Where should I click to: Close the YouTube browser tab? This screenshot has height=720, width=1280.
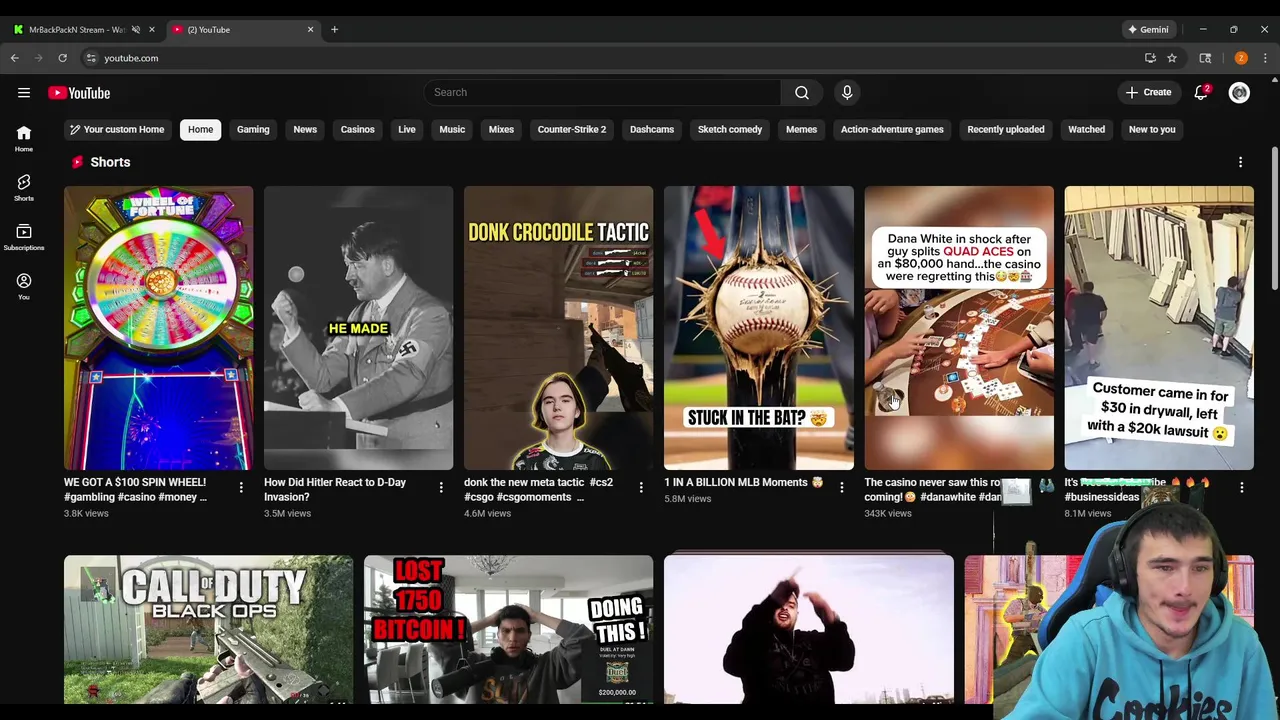pos(310,29)
